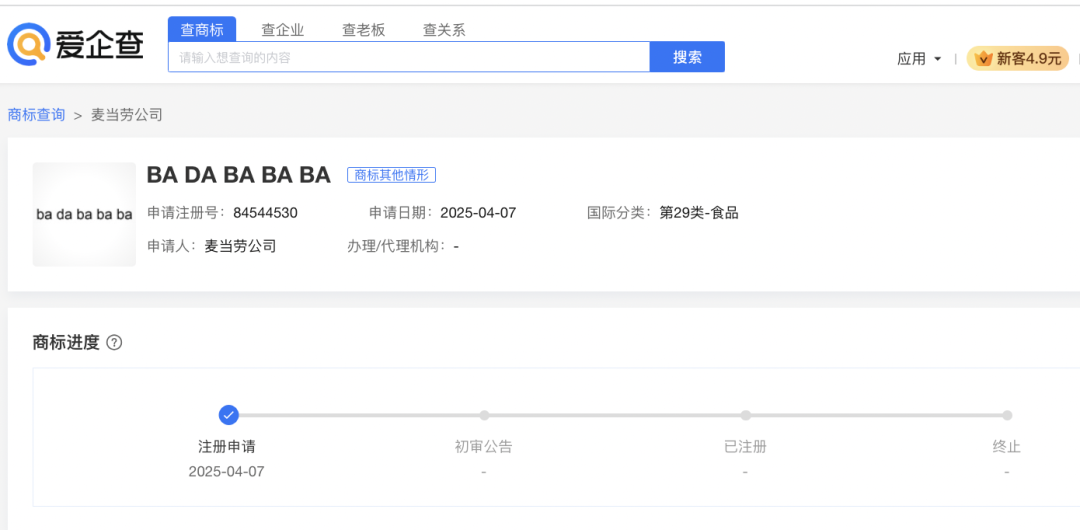Screen dimensions: 1080x530
Task: Switch to the 查关系 tab
Action: point(444,30)
